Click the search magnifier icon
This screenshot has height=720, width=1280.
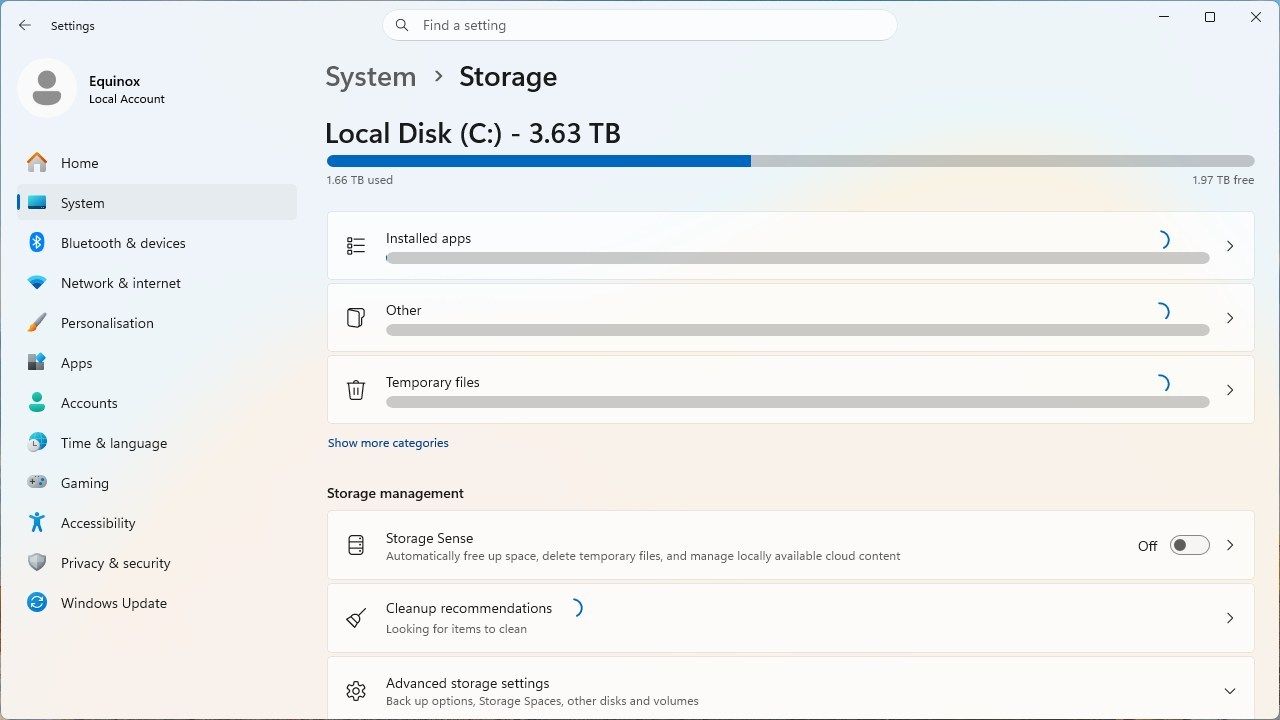coord(402,25)
